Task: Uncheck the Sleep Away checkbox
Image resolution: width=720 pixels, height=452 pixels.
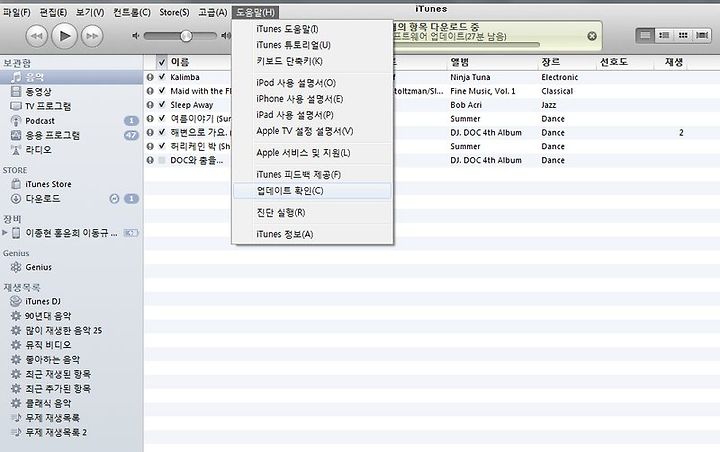Action: (162, 104)
